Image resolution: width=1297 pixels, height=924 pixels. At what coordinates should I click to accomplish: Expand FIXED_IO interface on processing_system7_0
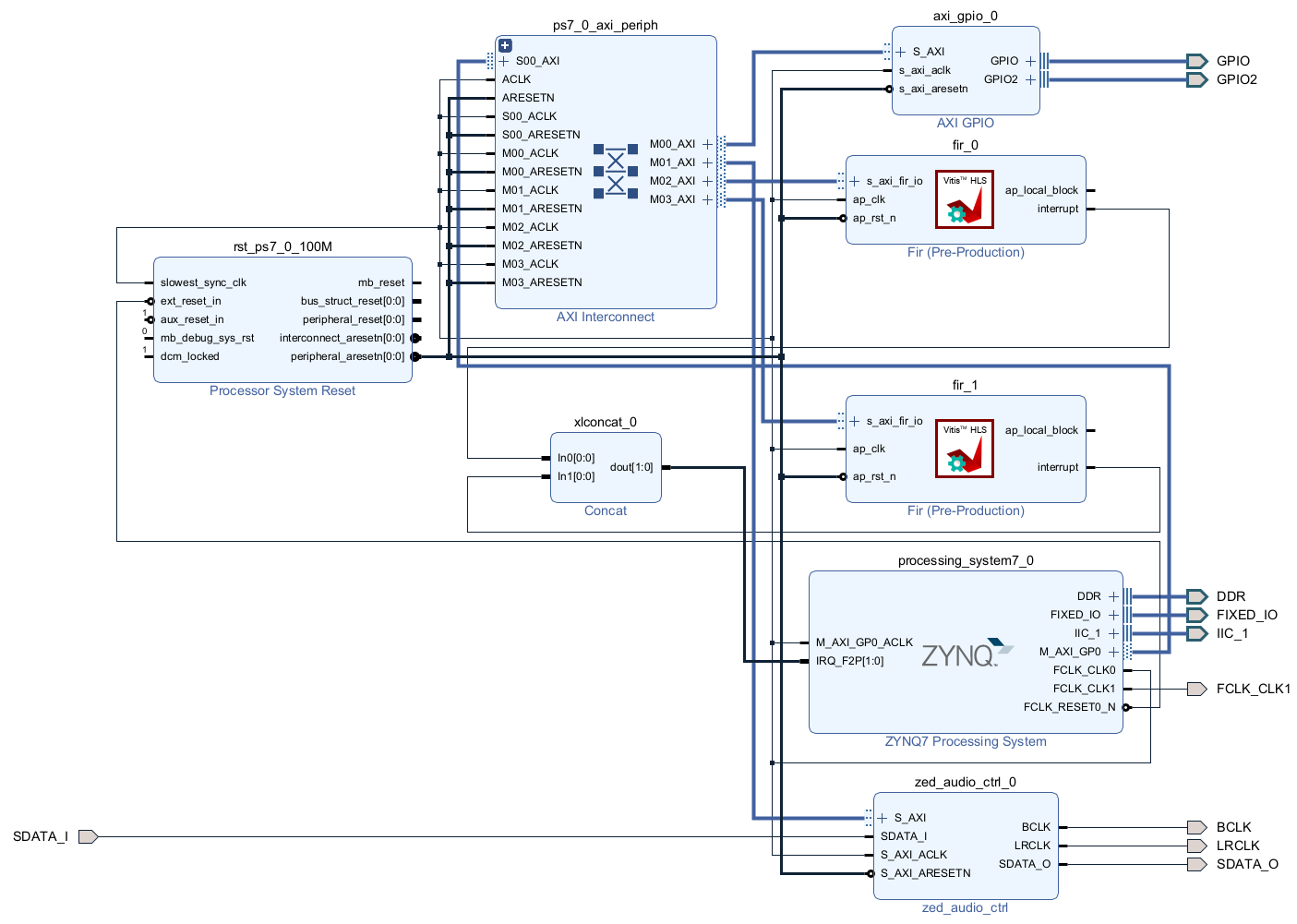(x=1113, y=615)
